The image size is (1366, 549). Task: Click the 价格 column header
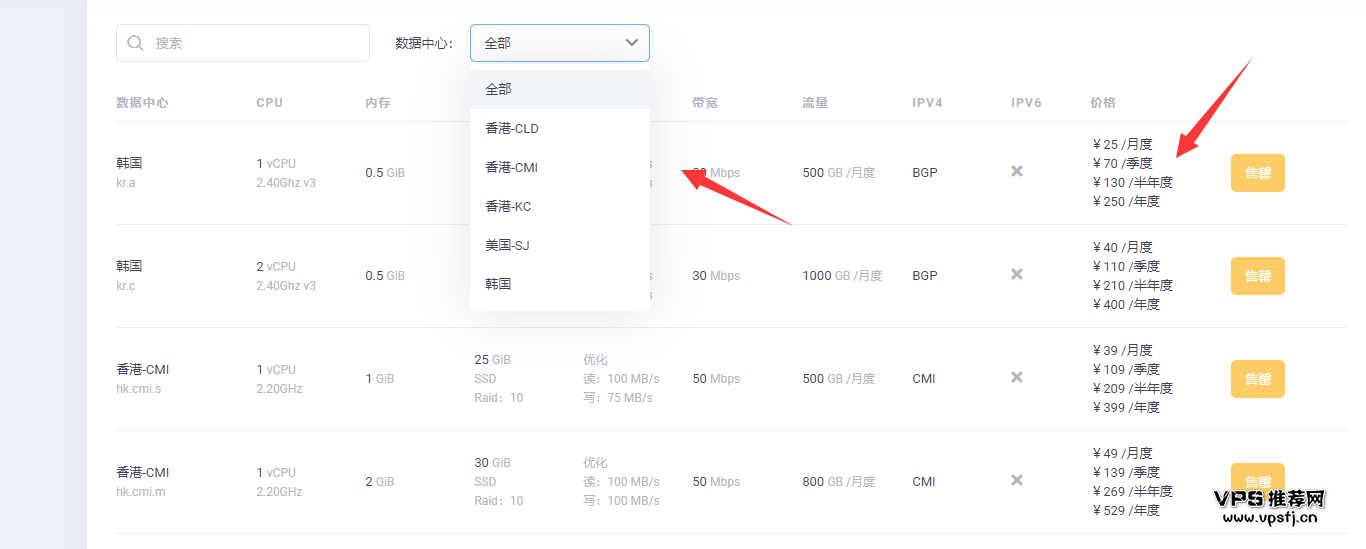1103,103
